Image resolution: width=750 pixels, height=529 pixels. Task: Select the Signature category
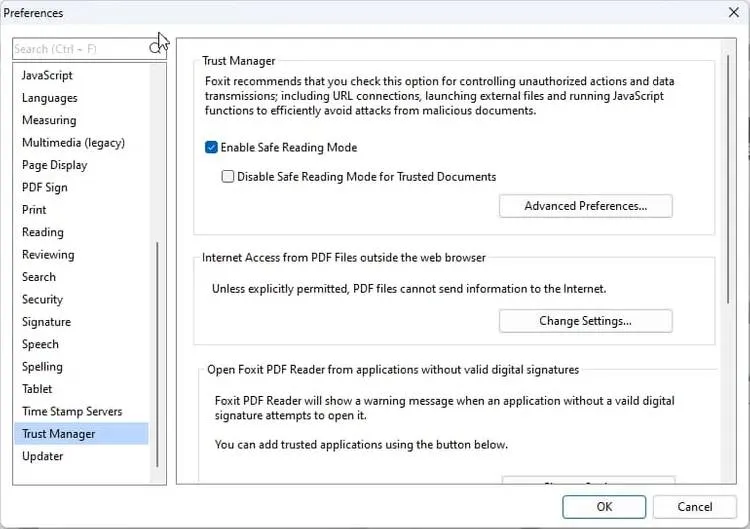81,322
